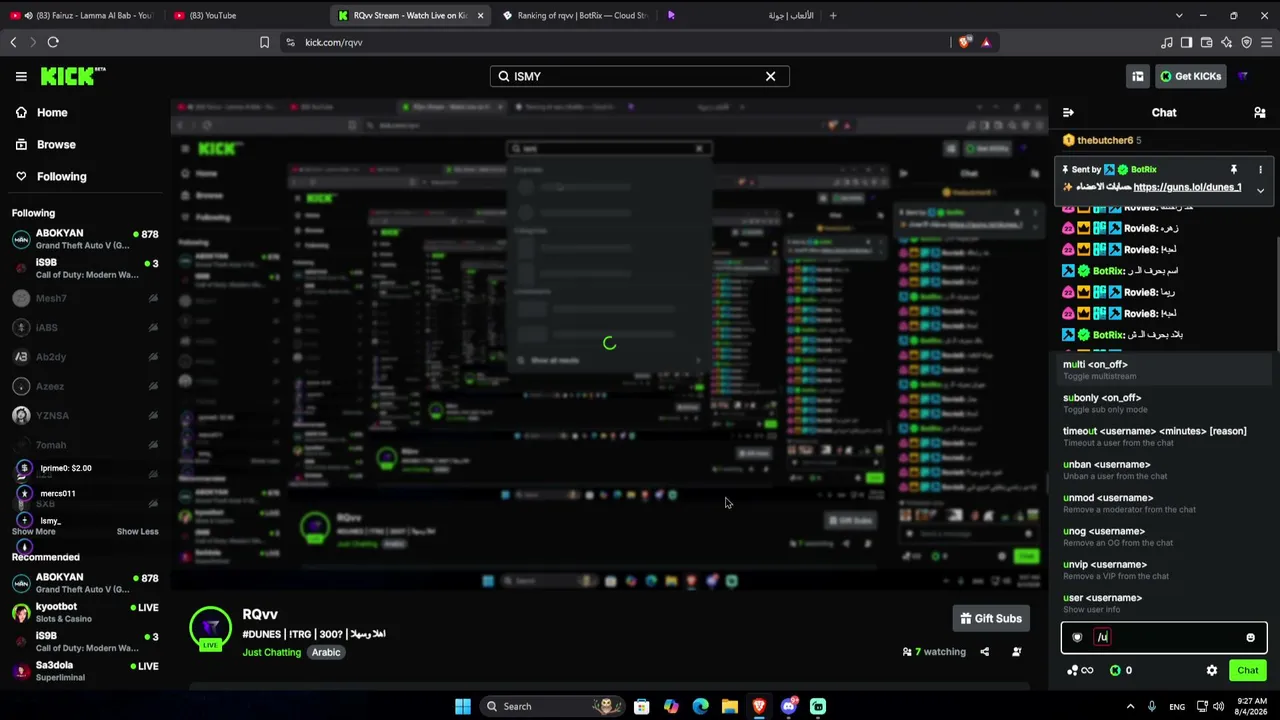Open Following in the Kick sidebar
Screen dimensions: 1280x720
(61, 176)
